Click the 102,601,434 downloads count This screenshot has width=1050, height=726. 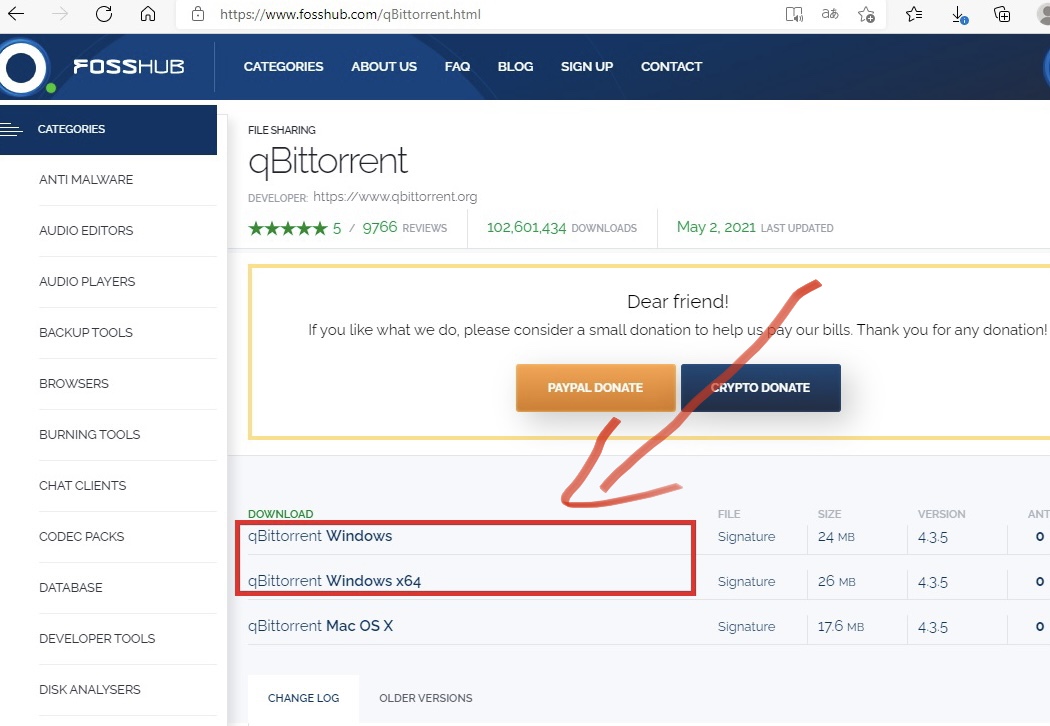[x=526, y=228]
